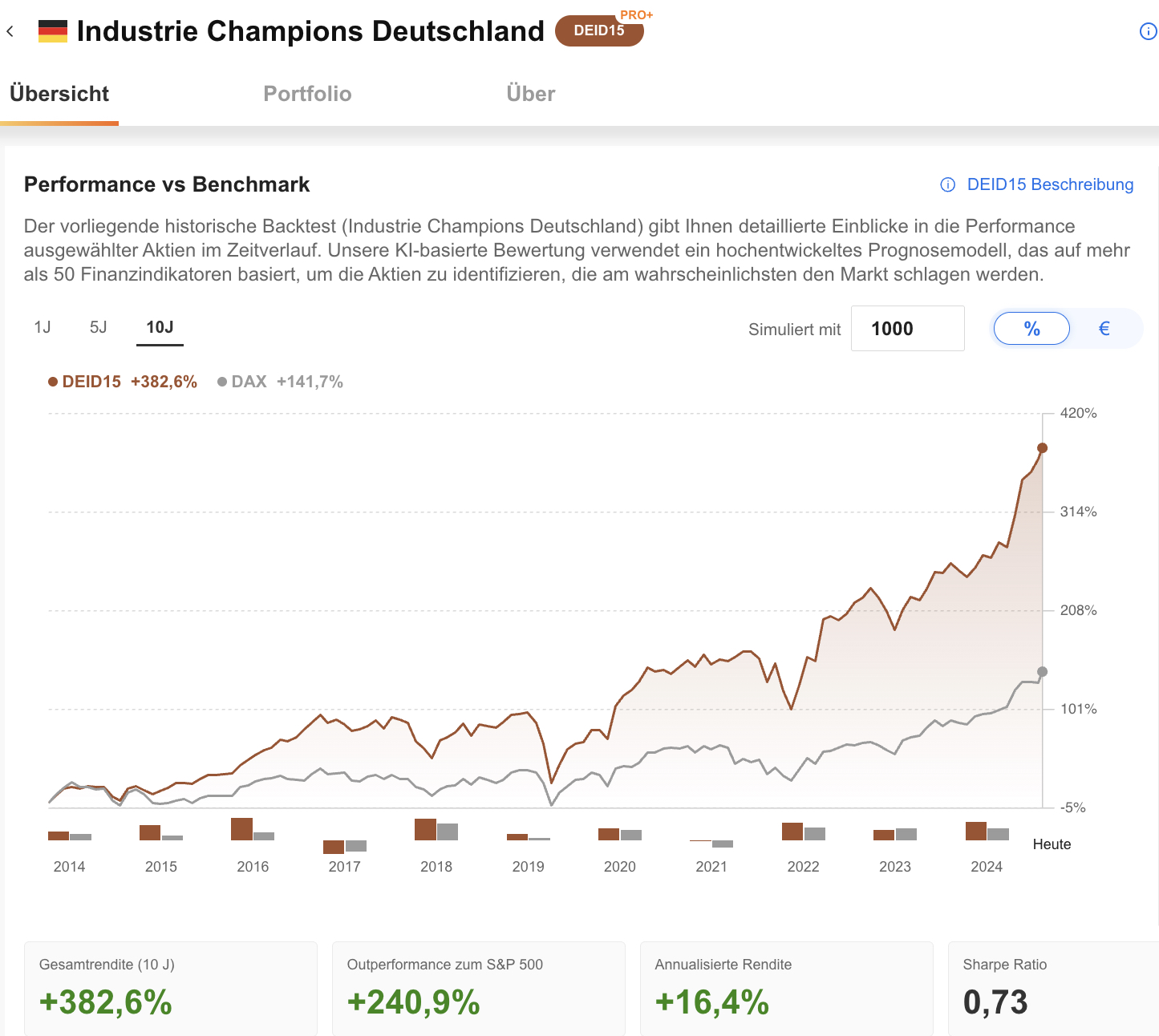
Task: Click the Performance vs Benchmark heading
Action: (167, 184)
